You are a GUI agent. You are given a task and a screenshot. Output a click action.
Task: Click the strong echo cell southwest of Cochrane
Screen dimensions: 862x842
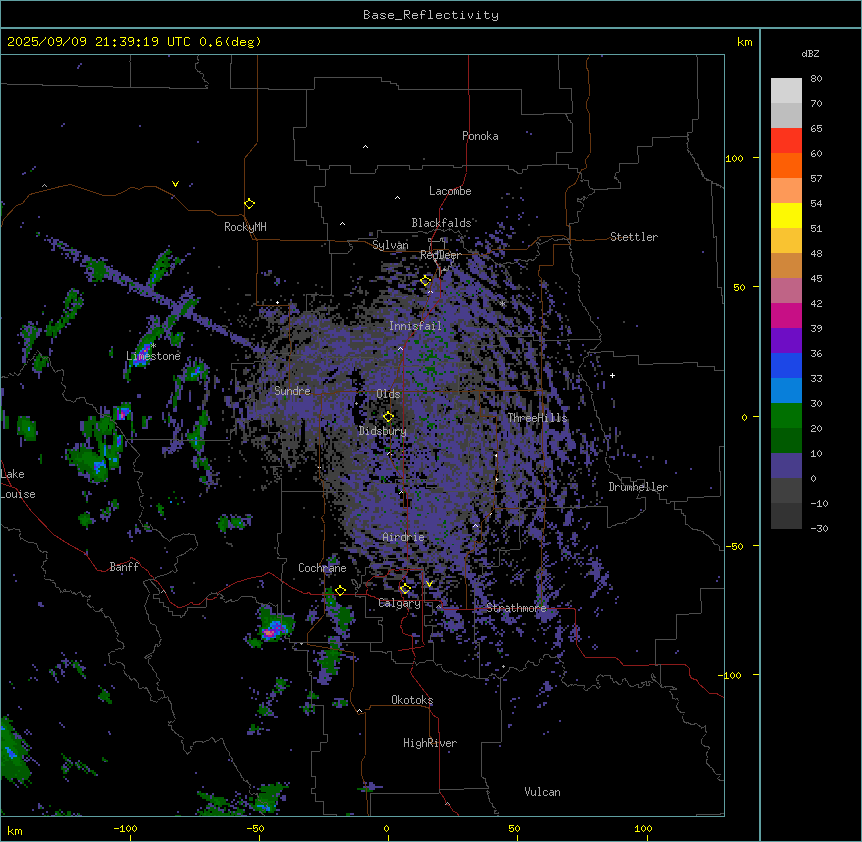tap(273, 627)
